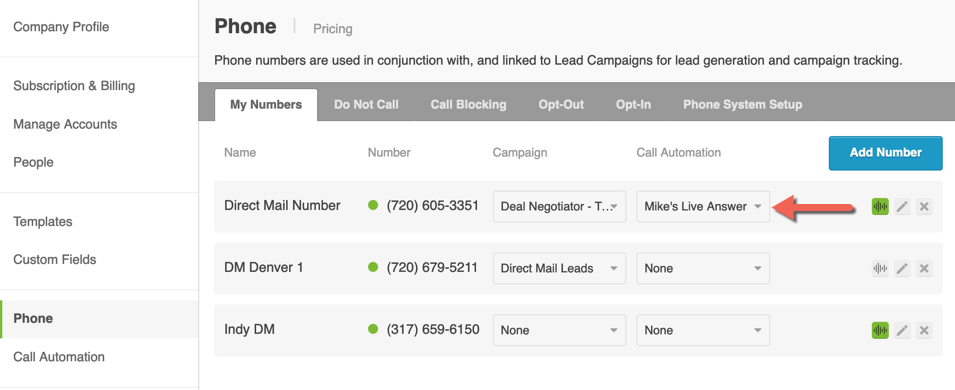Remove DM Denver 1 with X icon
The image size is (955, 390).
coord(924,268)
